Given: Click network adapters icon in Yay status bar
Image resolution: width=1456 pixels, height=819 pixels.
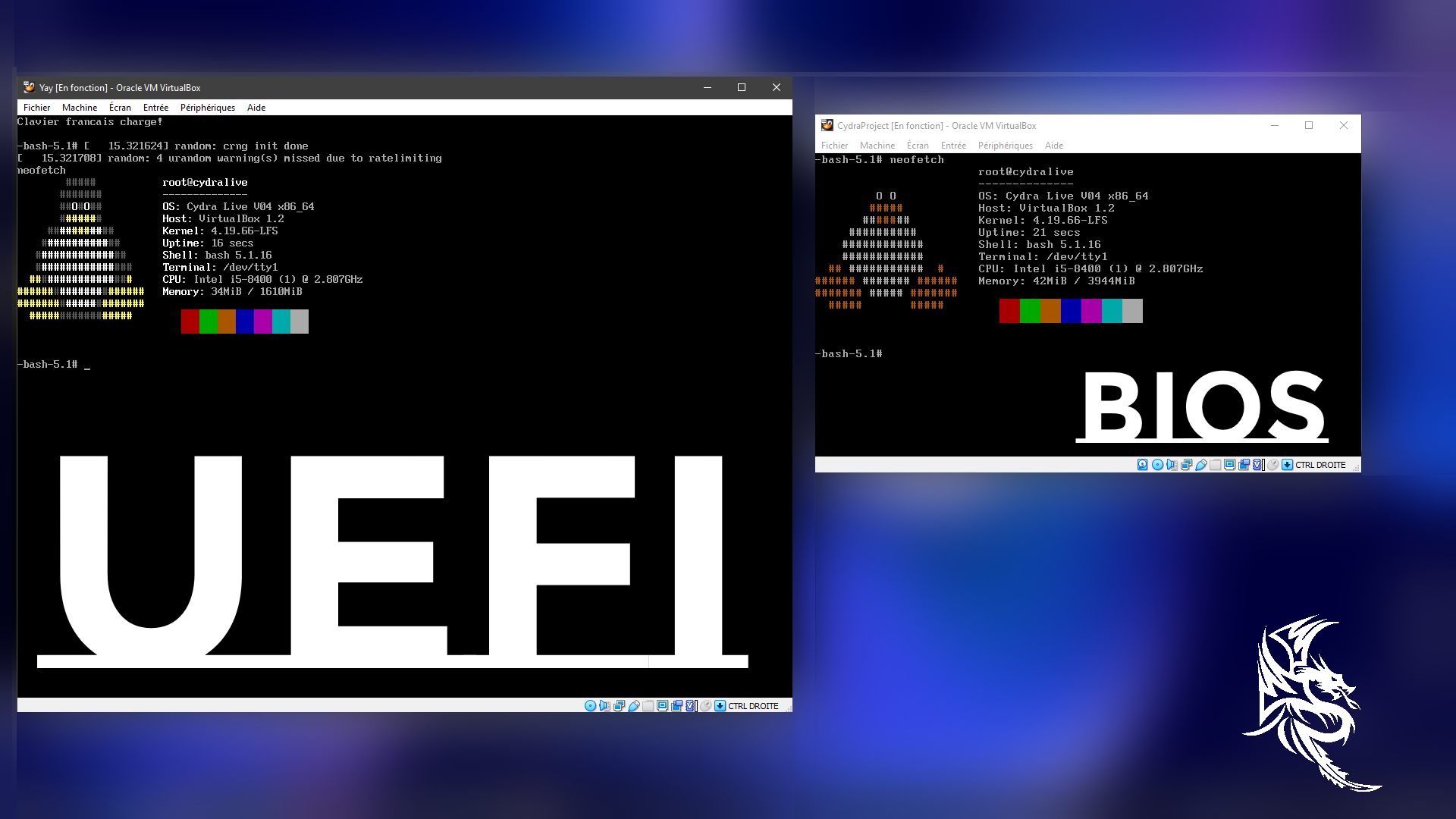Looking at the screenshot, I should coord(619,706).
